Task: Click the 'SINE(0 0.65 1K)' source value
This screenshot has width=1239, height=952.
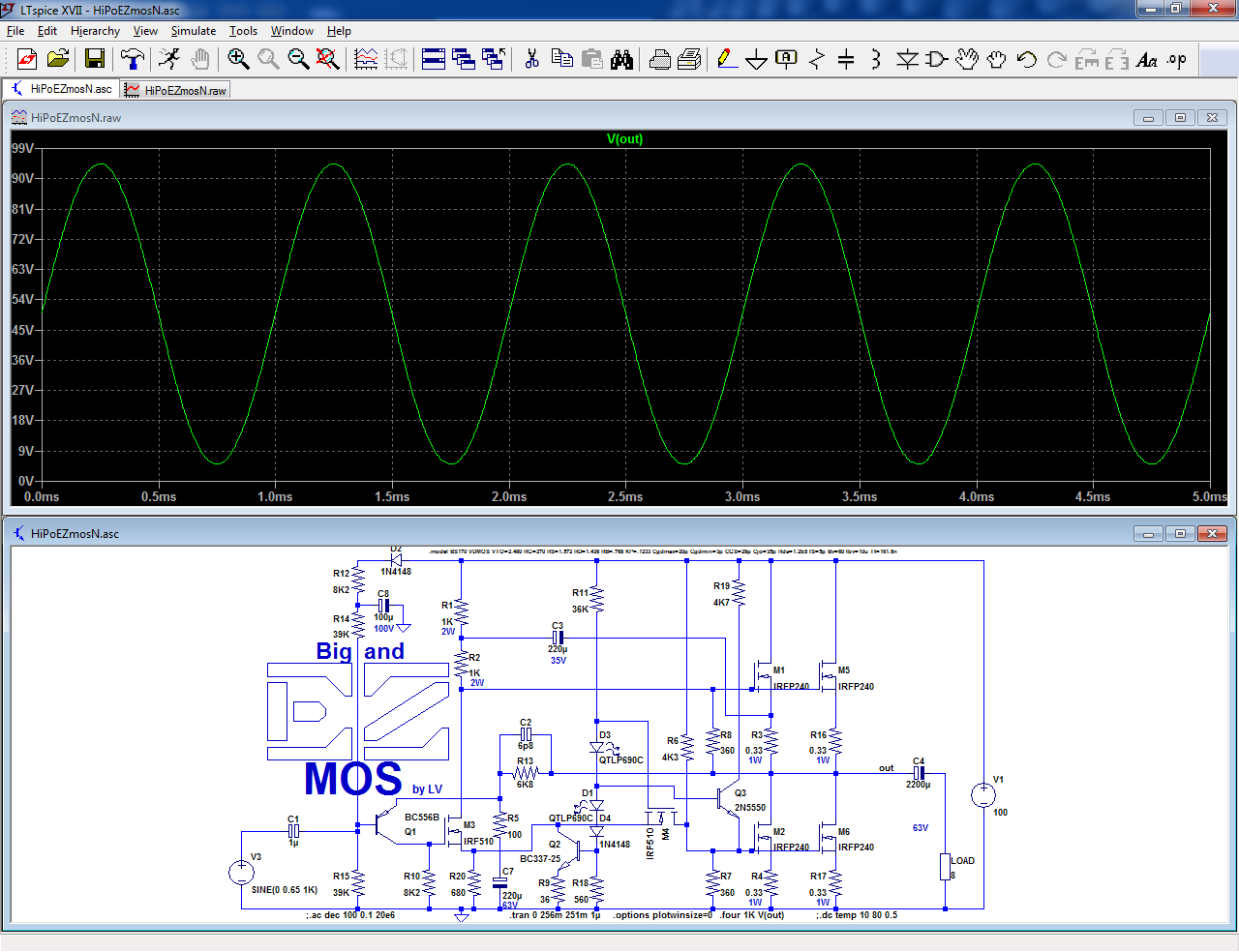Action: [285, 890]
